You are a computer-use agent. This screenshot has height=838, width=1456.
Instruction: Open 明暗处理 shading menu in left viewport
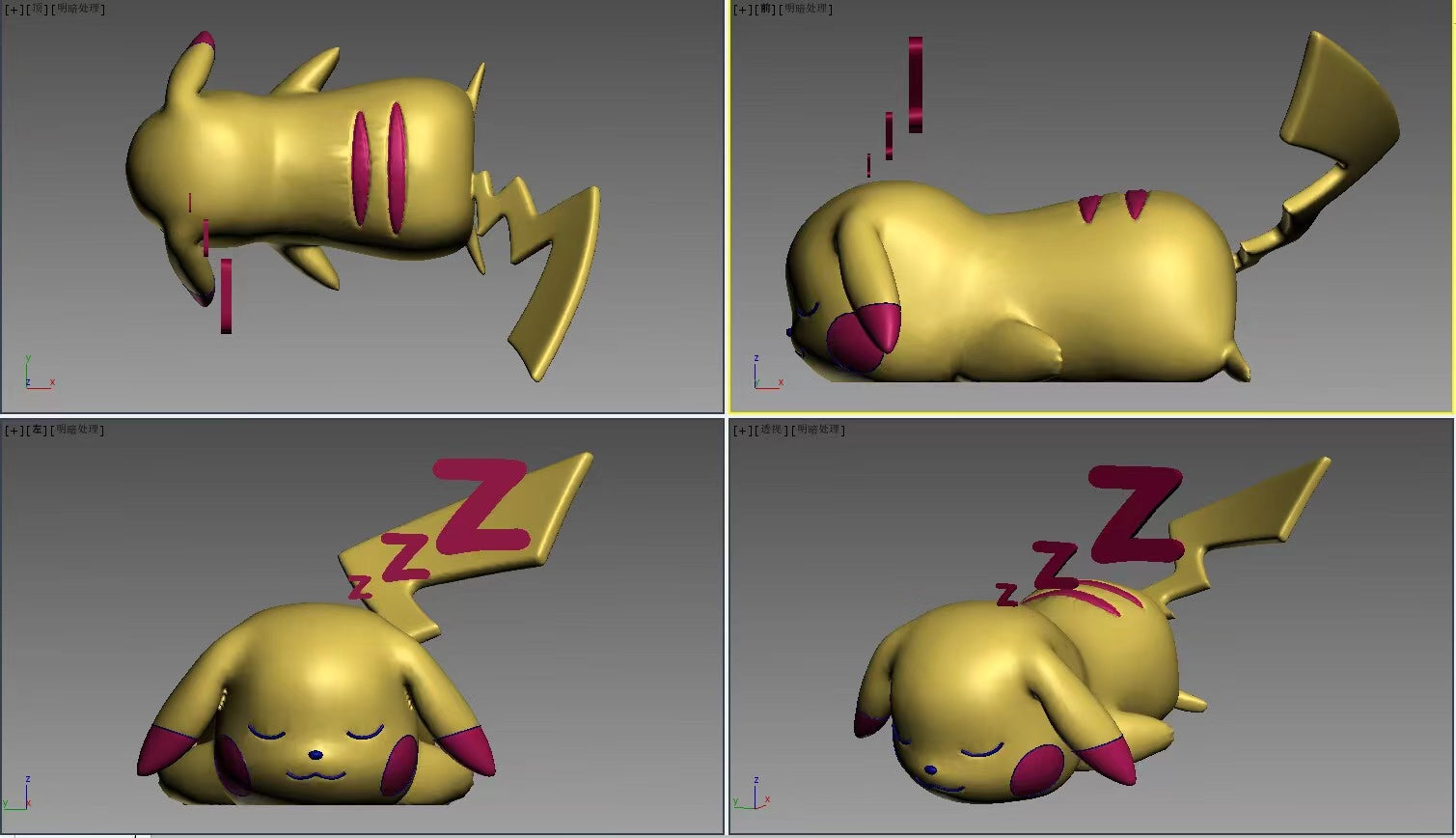(x=80, y=430)
